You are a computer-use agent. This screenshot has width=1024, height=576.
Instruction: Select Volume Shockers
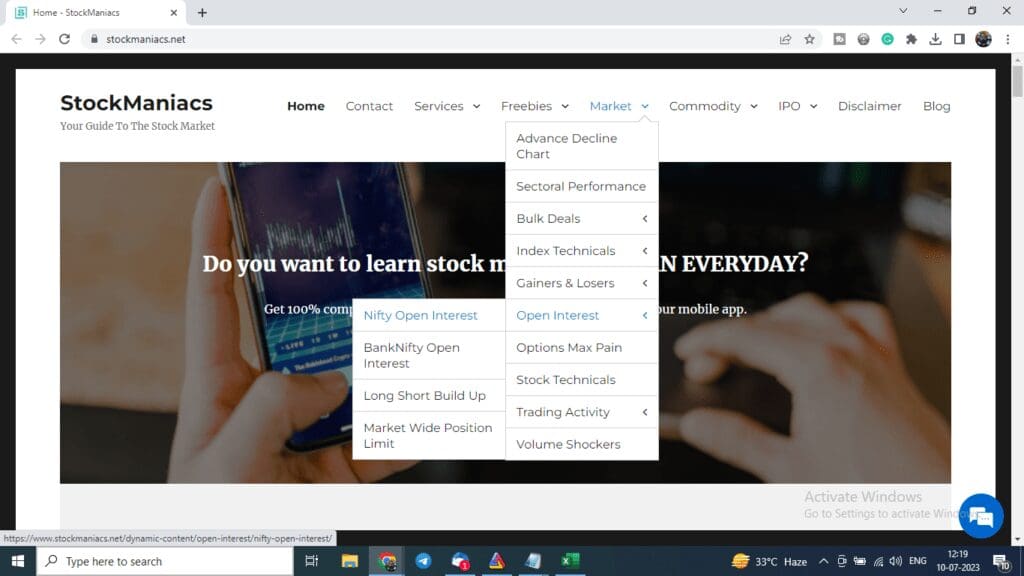(582, 444)
